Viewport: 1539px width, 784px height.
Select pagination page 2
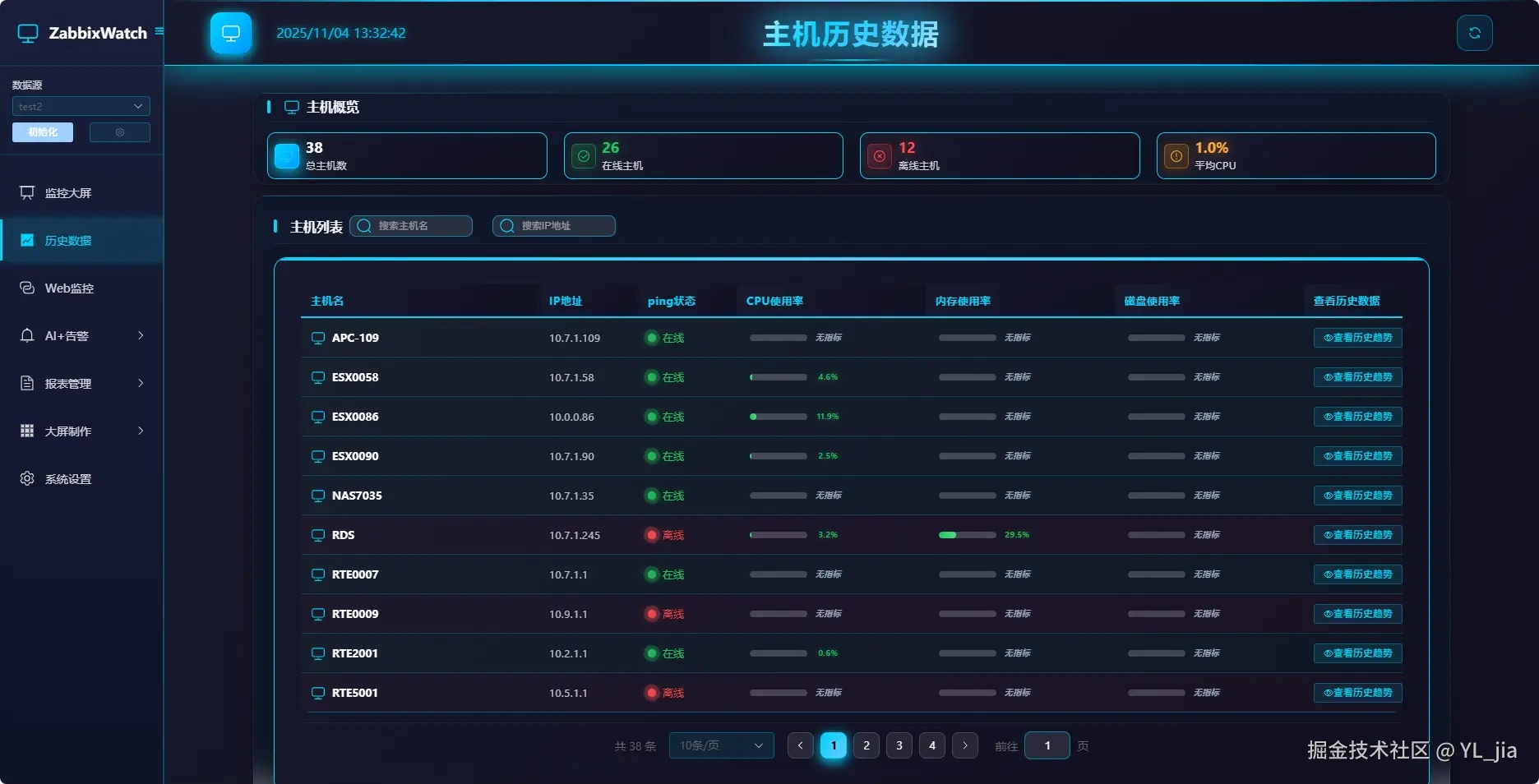[x=867, y=745]
